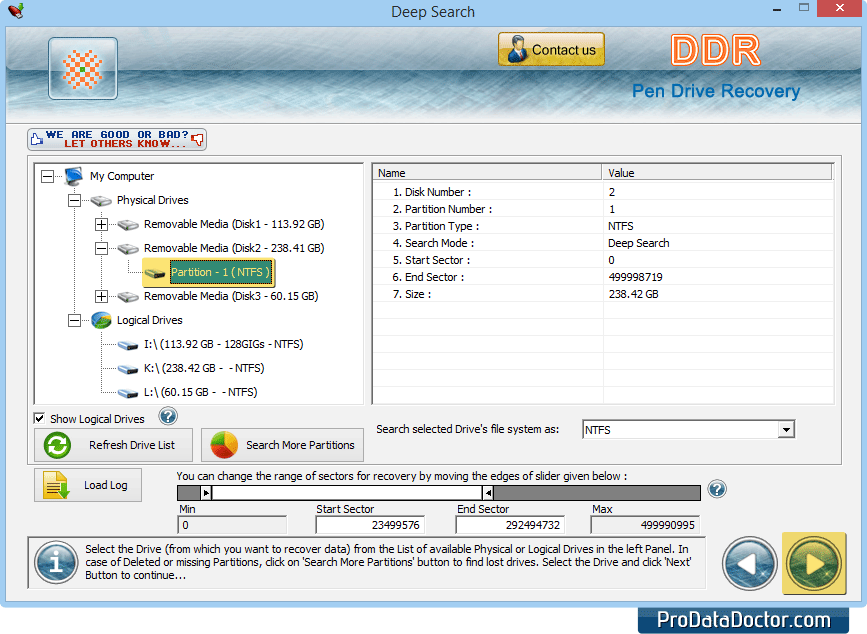Click the Load Log button
The image size is (867, 634).
(x=88, y=485)
